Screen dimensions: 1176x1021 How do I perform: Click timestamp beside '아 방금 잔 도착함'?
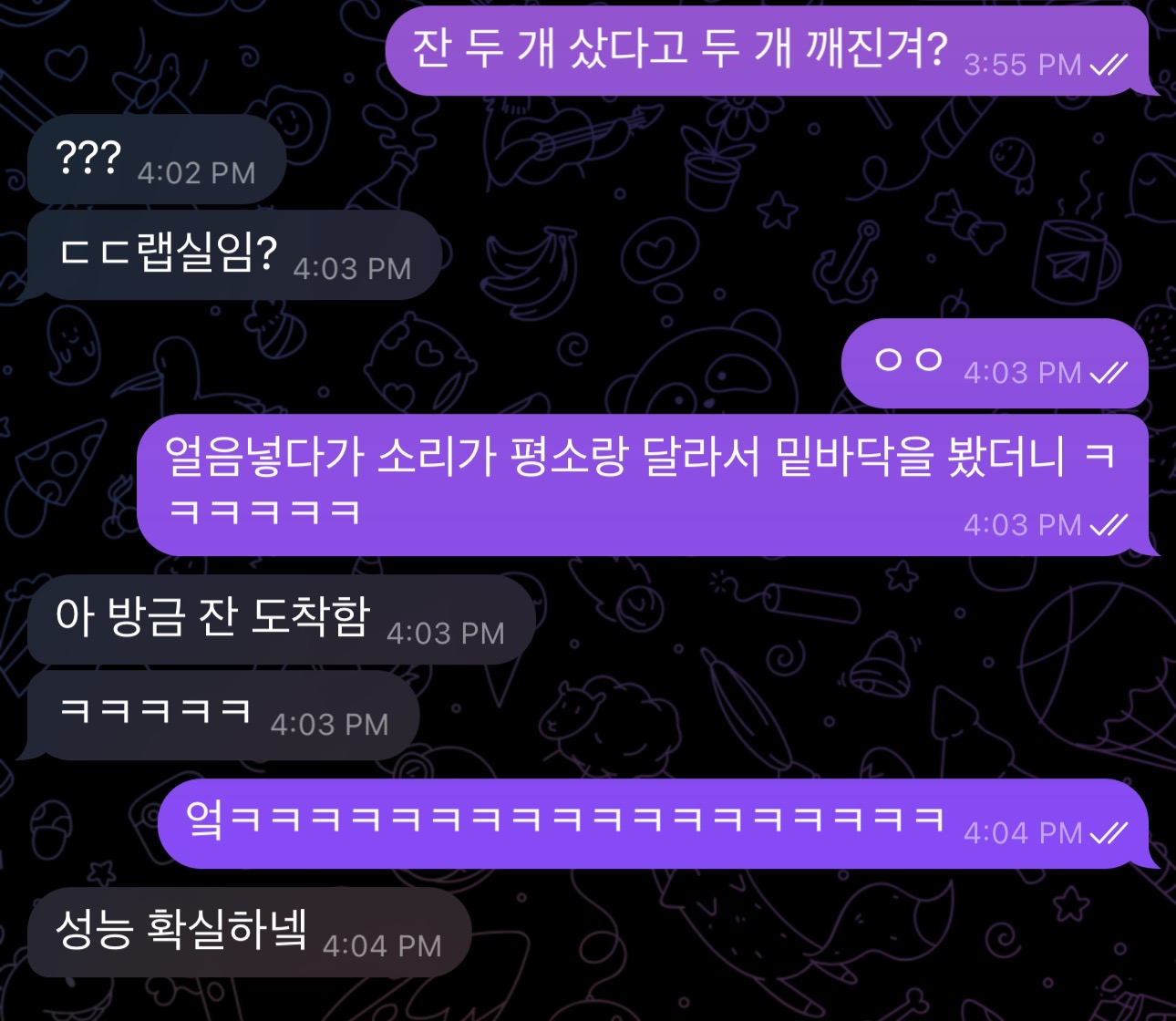pos(445,634)
